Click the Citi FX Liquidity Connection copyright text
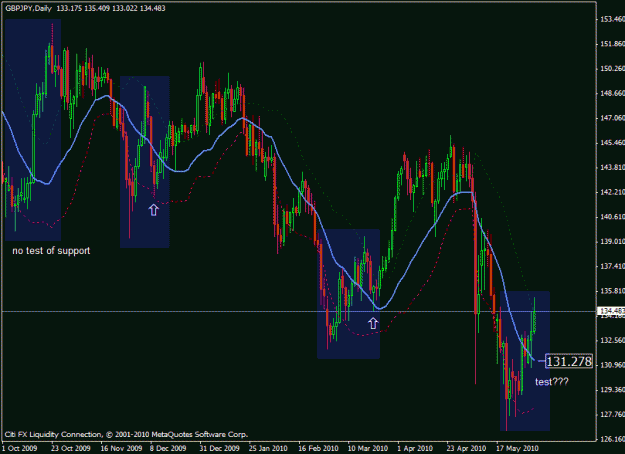This screenshot has width=625, height=454. pos(126,434)
